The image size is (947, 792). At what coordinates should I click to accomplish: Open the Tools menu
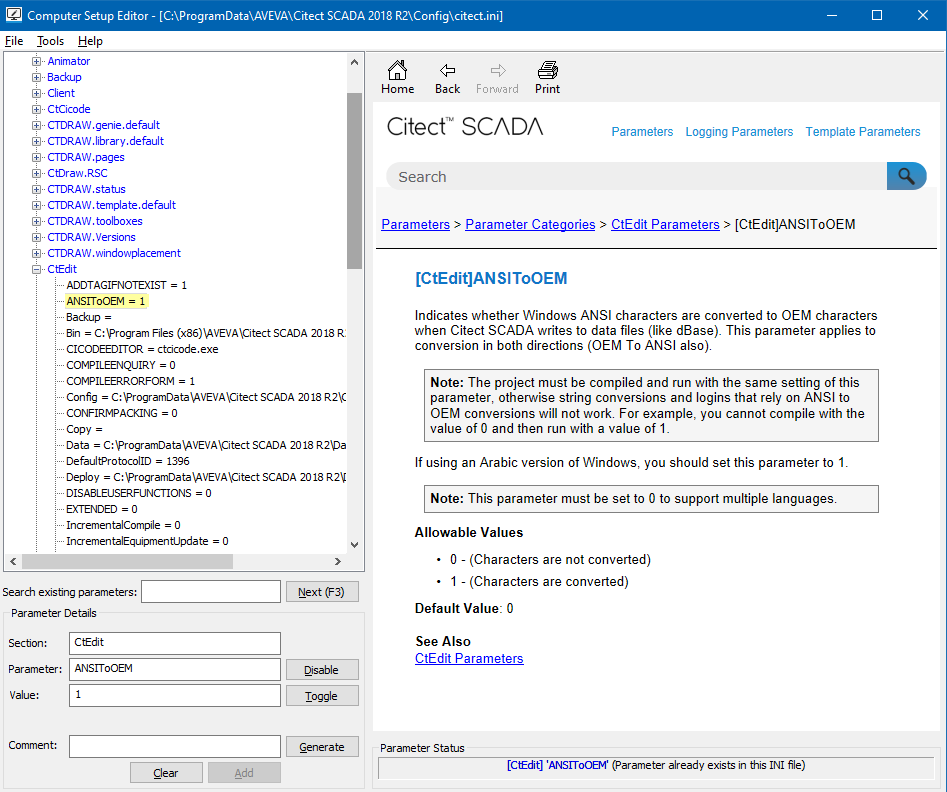click(50, 41)
